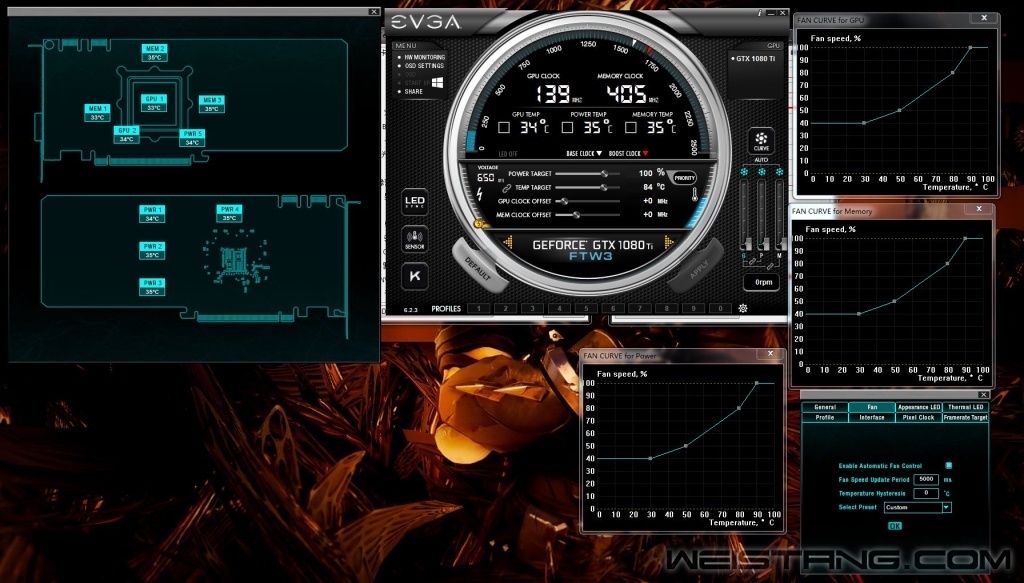Click OK in the fan settings
Screen dimensions: 1024x583
[x=894, y=526]
